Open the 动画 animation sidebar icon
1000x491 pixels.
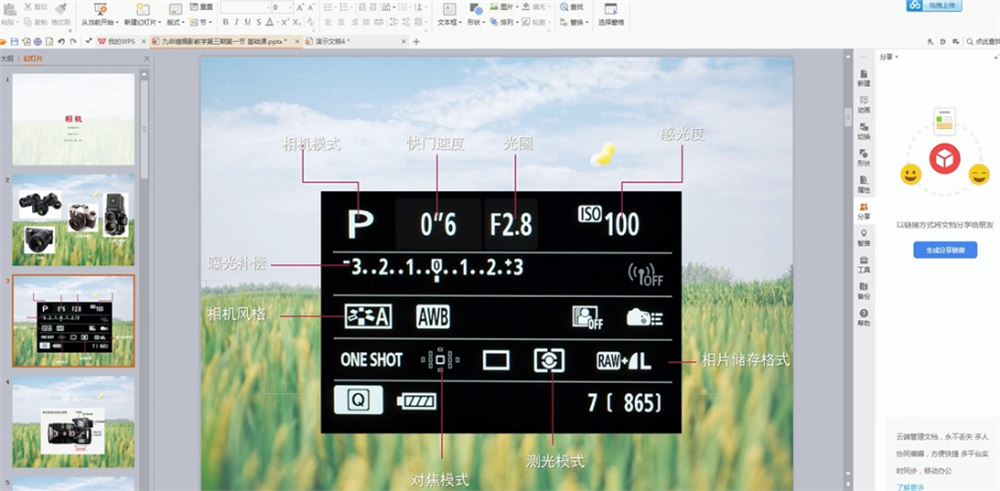pos(864,105)
